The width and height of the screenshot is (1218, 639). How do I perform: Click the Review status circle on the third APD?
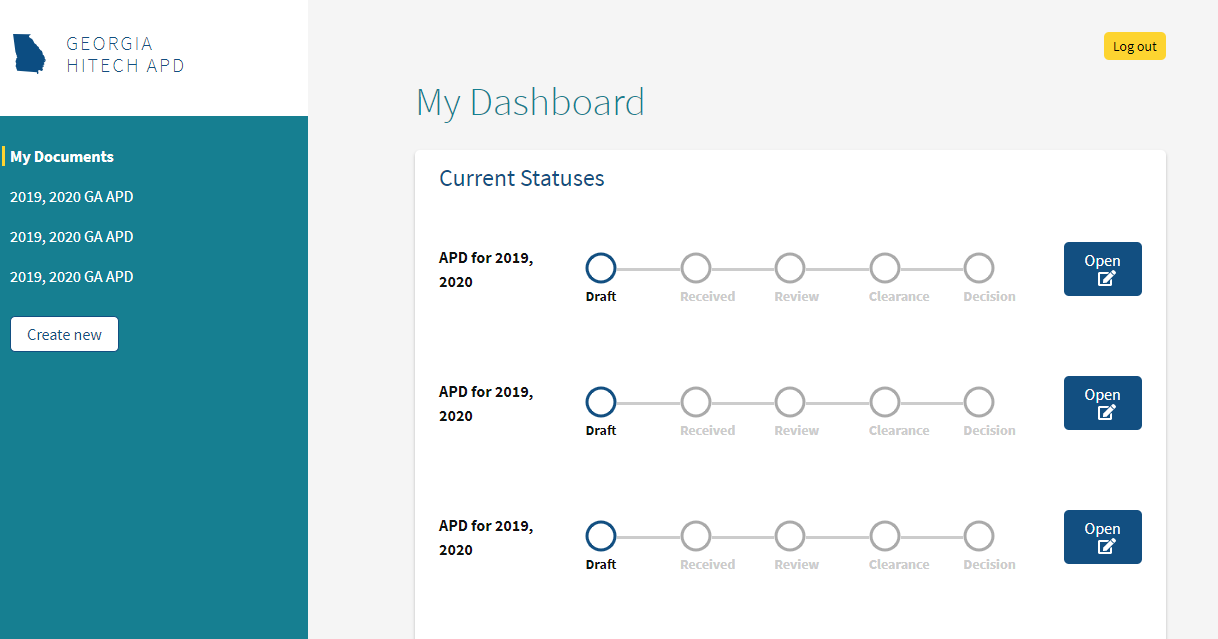tap(790, 535)
